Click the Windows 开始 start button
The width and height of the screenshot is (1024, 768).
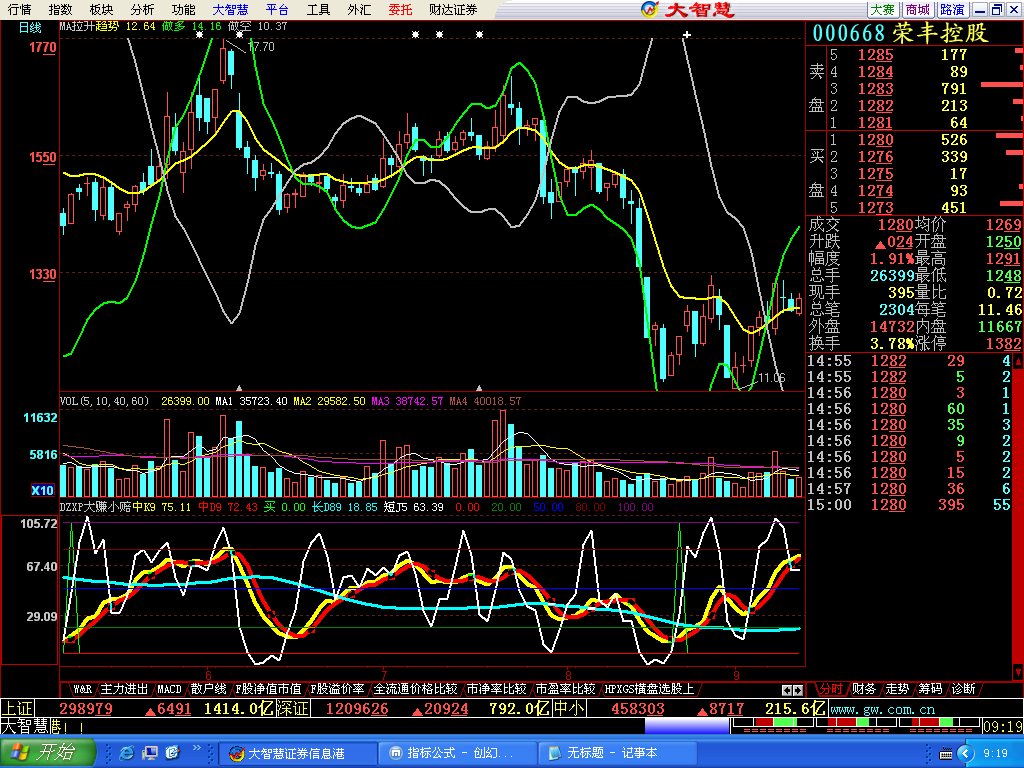[x=47, y=753]
